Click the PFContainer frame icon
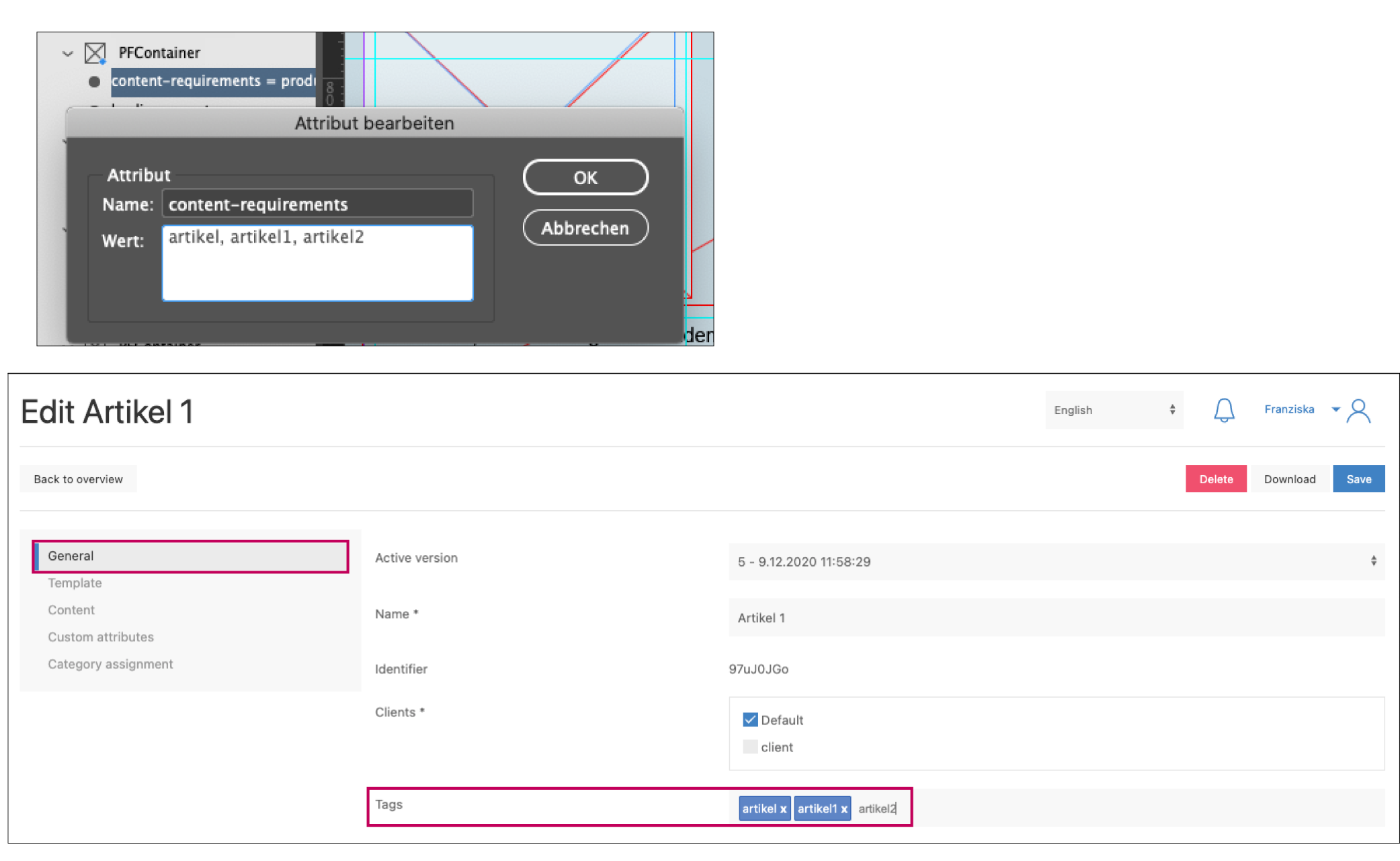The height and width of the screenshot is (861, 1400). 95,52
